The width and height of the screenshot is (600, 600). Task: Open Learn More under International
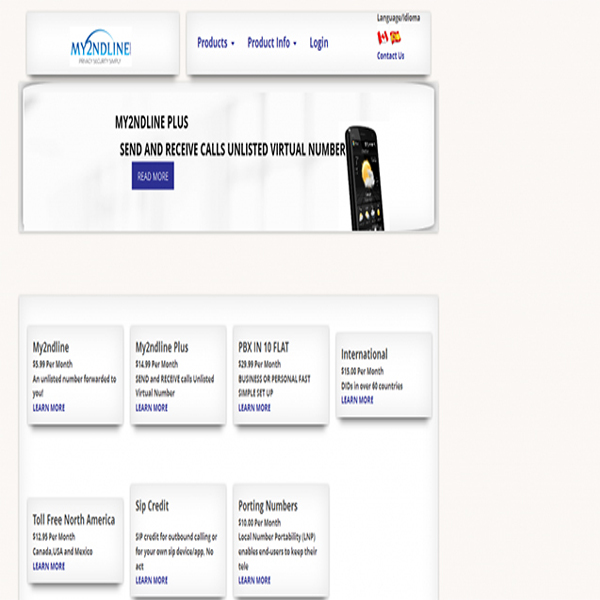click(357, 400)
